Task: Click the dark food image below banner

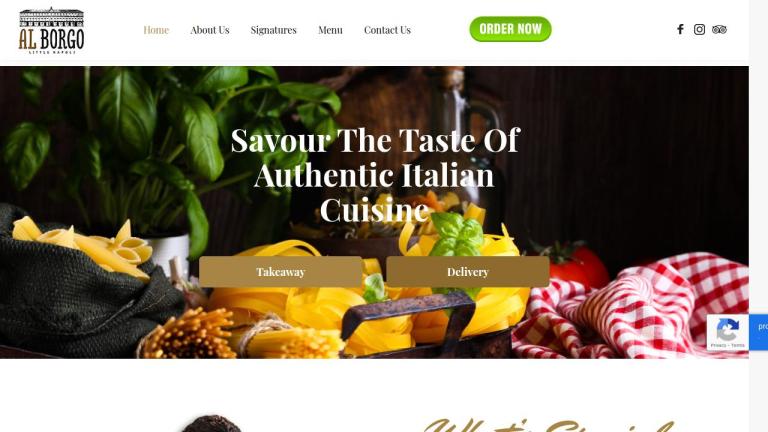Action: 212,424
